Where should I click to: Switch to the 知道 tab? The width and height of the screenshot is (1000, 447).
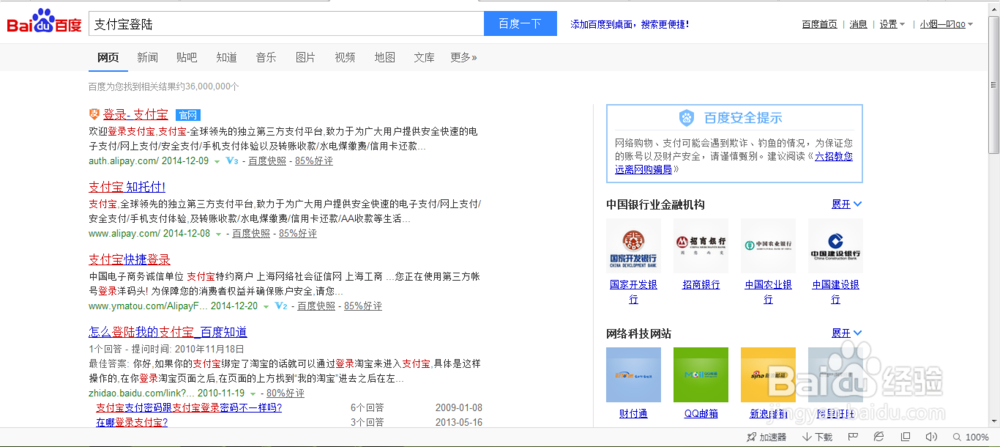226,57
